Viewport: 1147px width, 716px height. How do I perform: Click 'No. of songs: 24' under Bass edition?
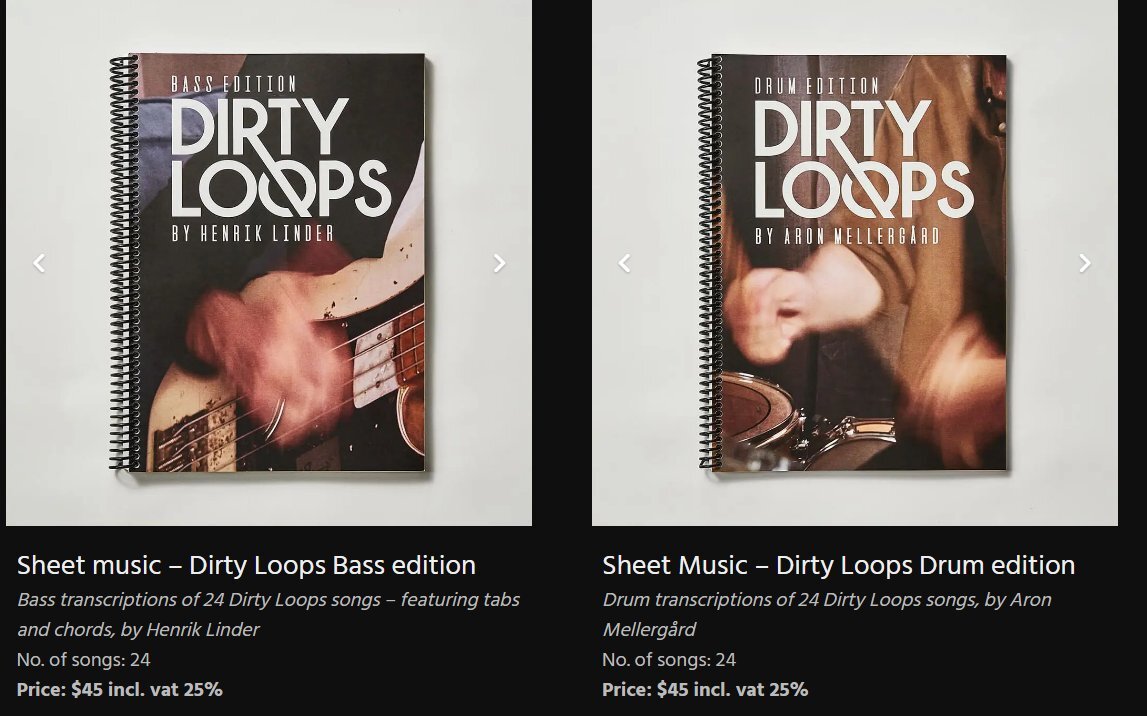tap(83, 660)
